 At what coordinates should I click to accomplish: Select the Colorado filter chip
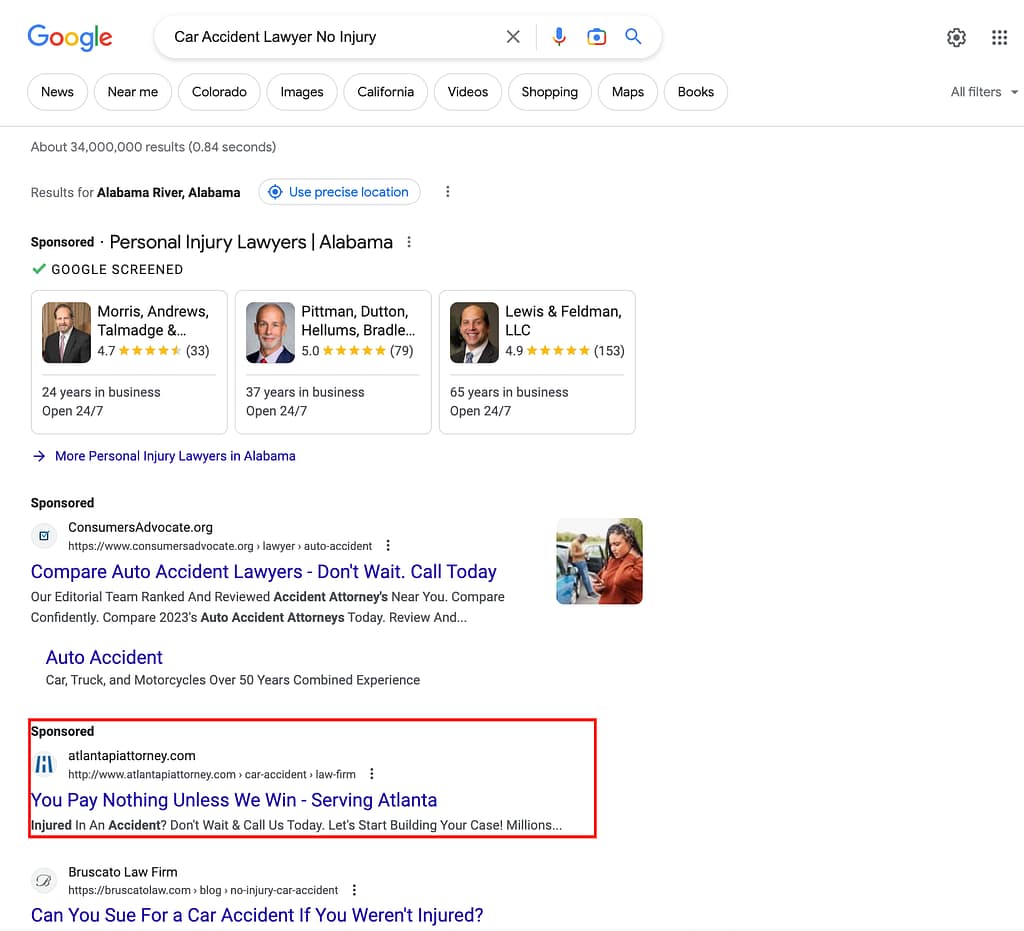(219, 92)
